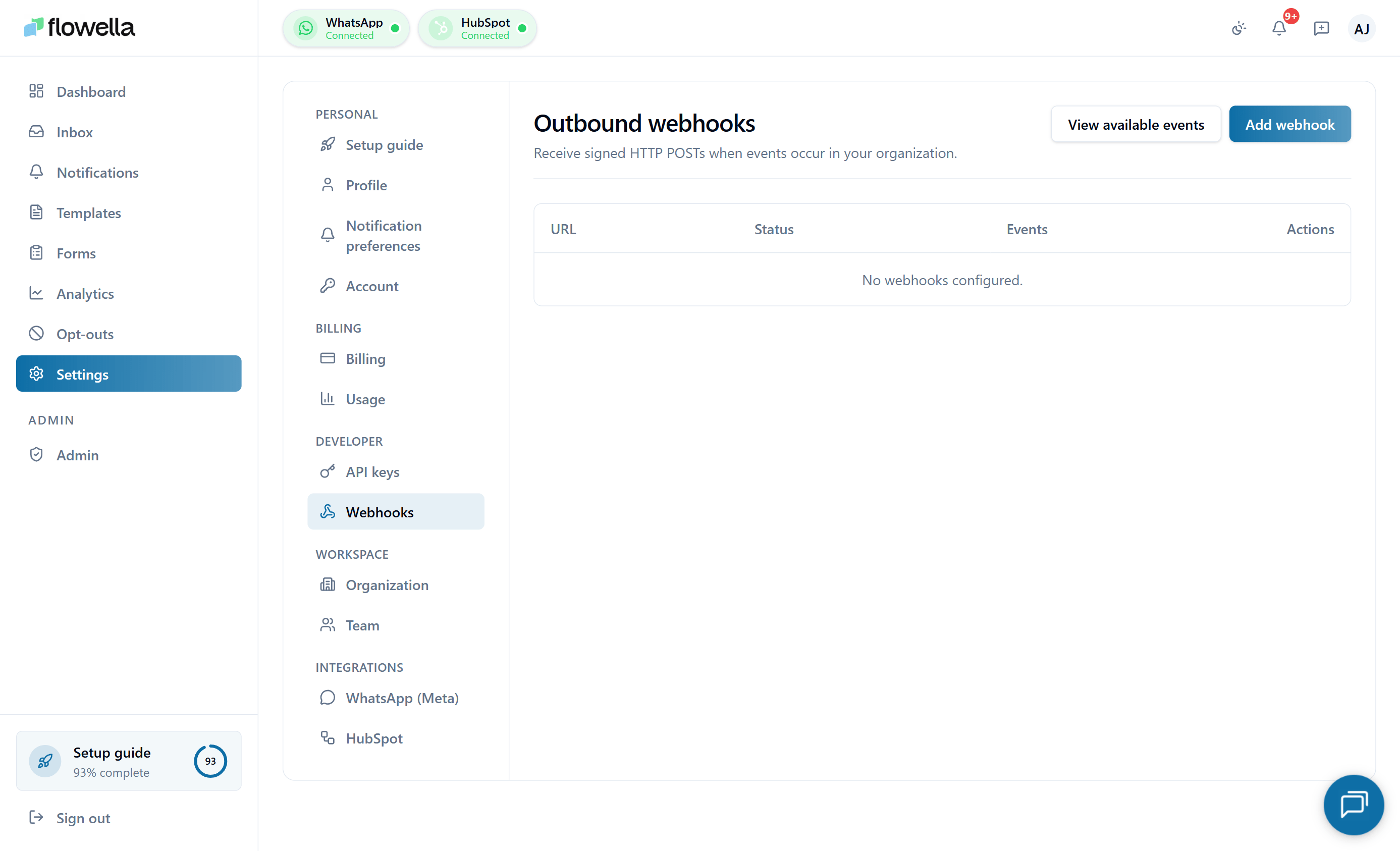Select Team settings label

(x=362, y=625)
